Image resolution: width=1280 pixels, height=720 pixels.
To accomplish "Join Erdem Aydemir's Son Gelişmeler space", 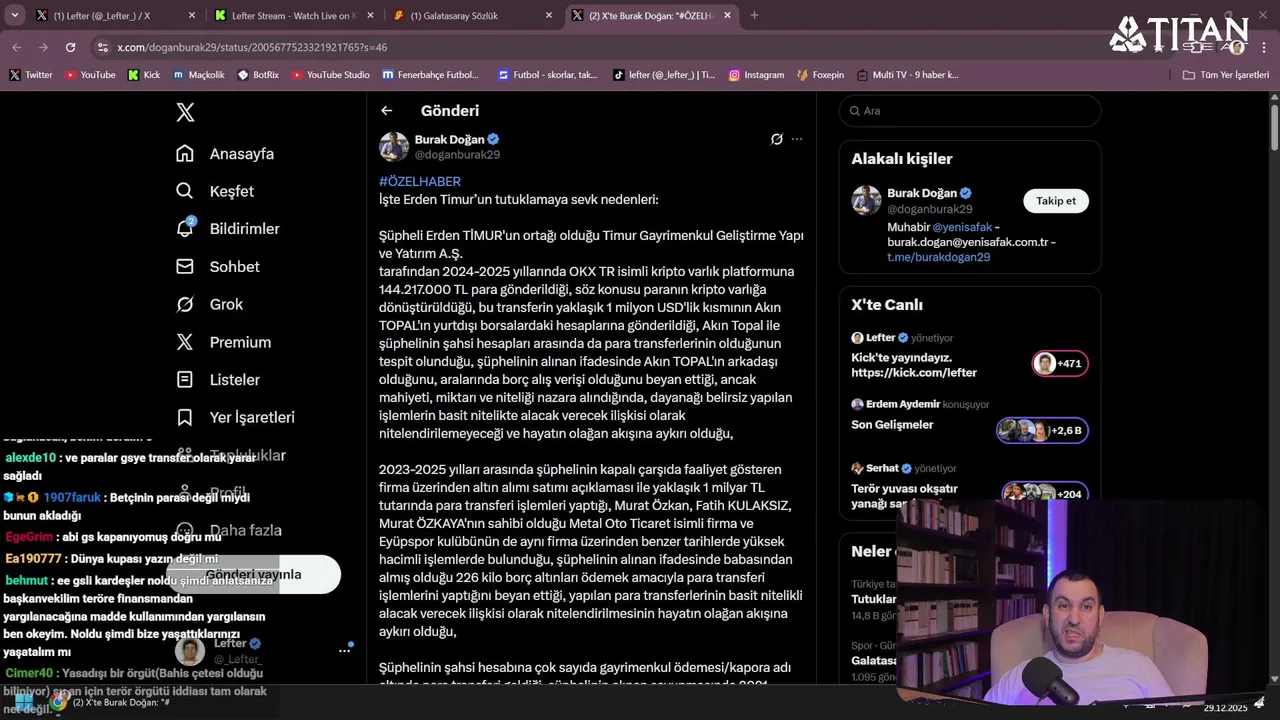I will (1042, 430).
